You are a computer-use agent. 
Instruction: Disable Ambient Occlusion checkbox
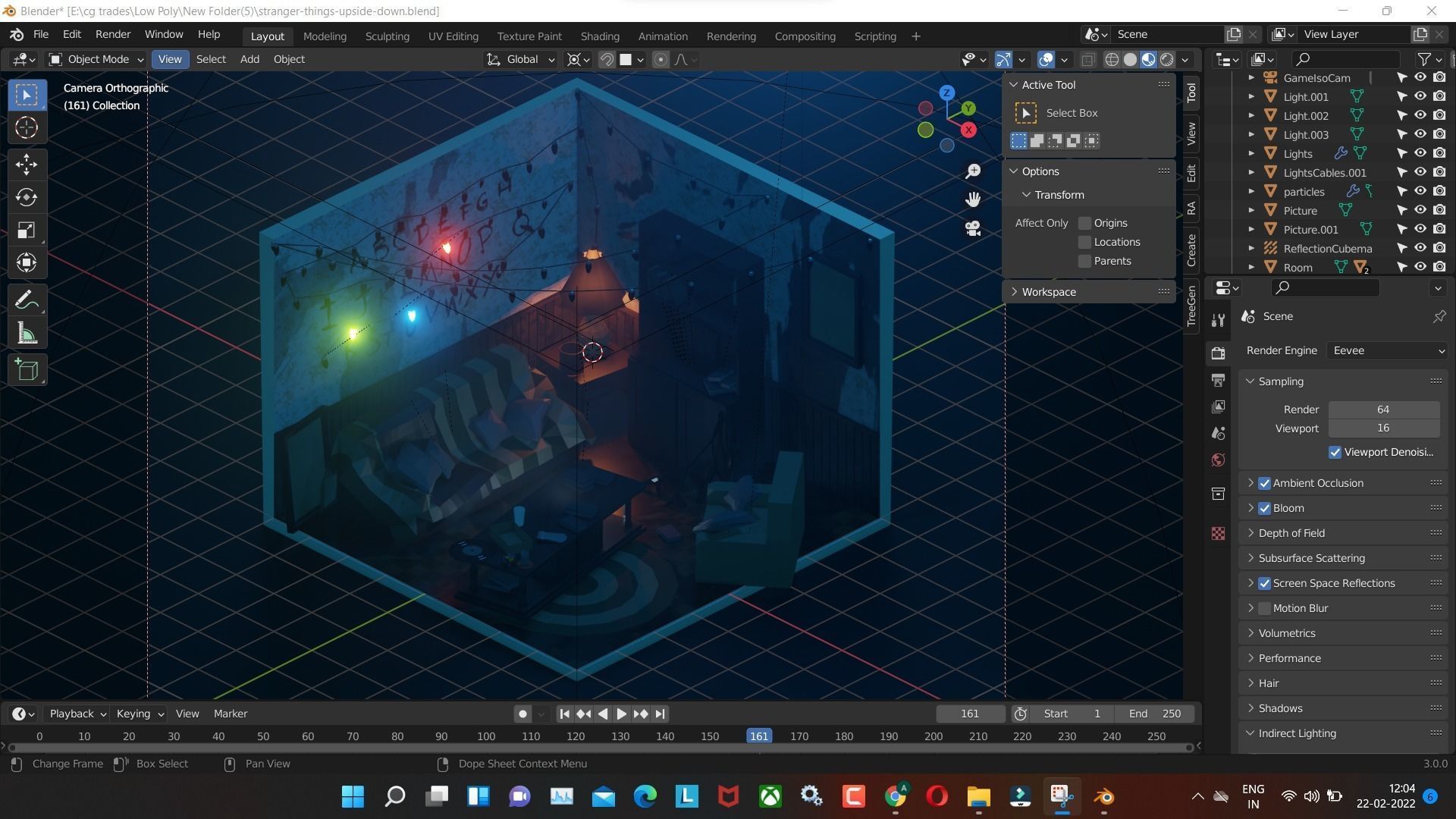pyautogui.click(x=1264, y=483)
